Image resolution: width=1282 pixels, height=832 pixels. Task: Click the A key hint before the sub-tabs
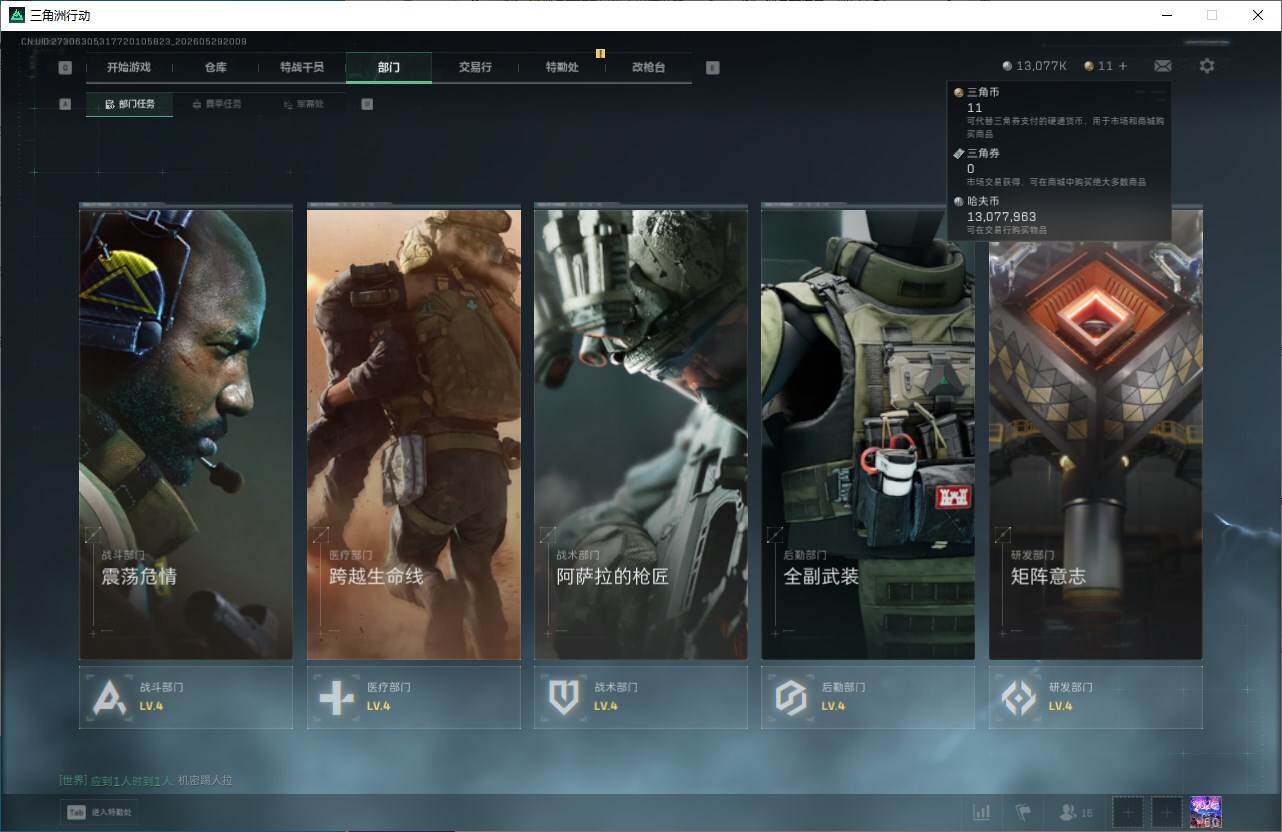click(x=65, y=104)
